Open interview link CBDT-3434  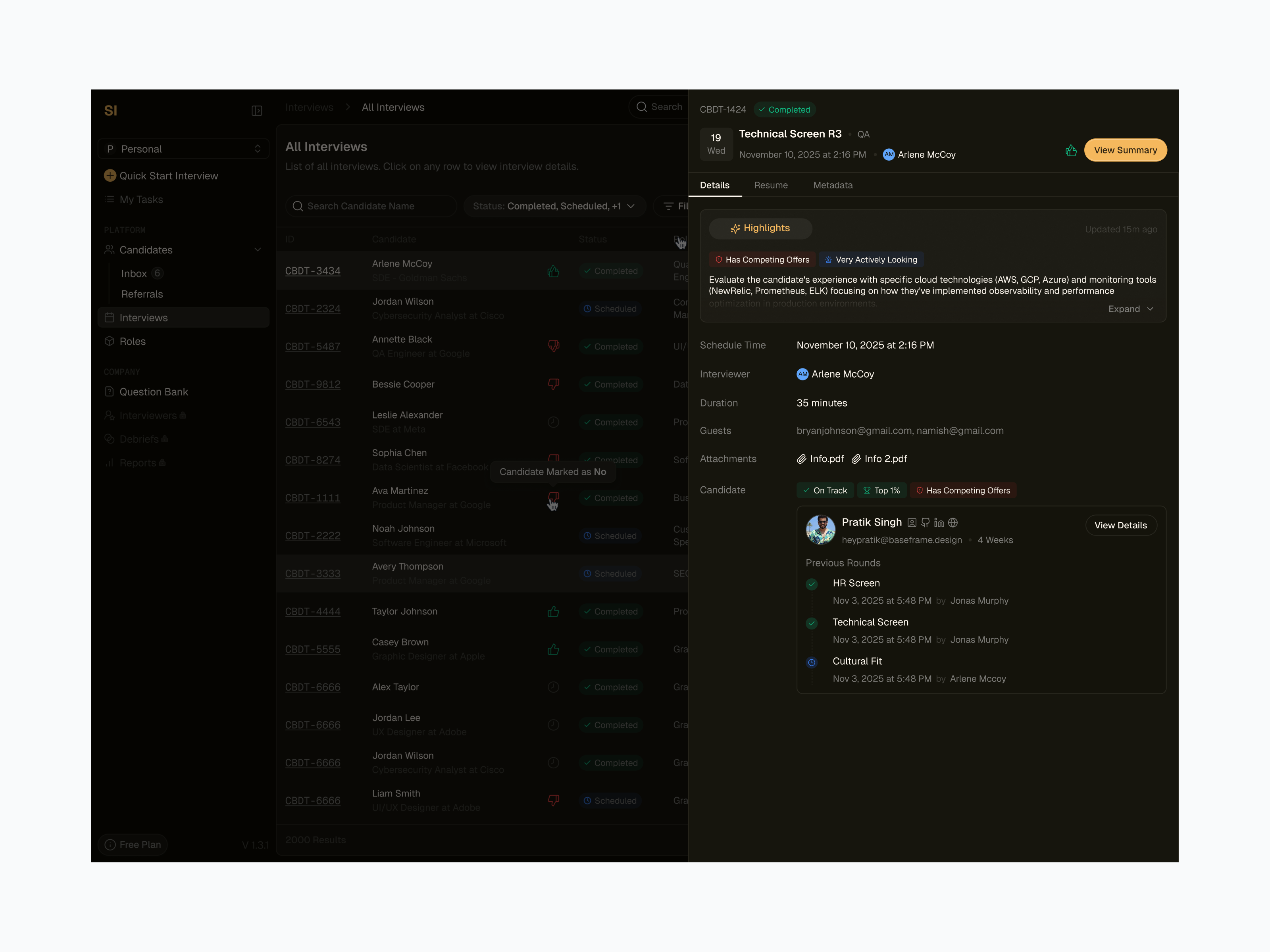(x=313, y=271)
